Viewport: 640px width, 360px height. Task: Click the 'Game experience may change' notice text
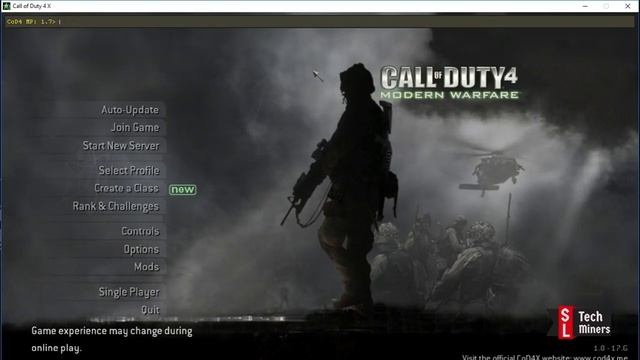(x=111, y=339)
